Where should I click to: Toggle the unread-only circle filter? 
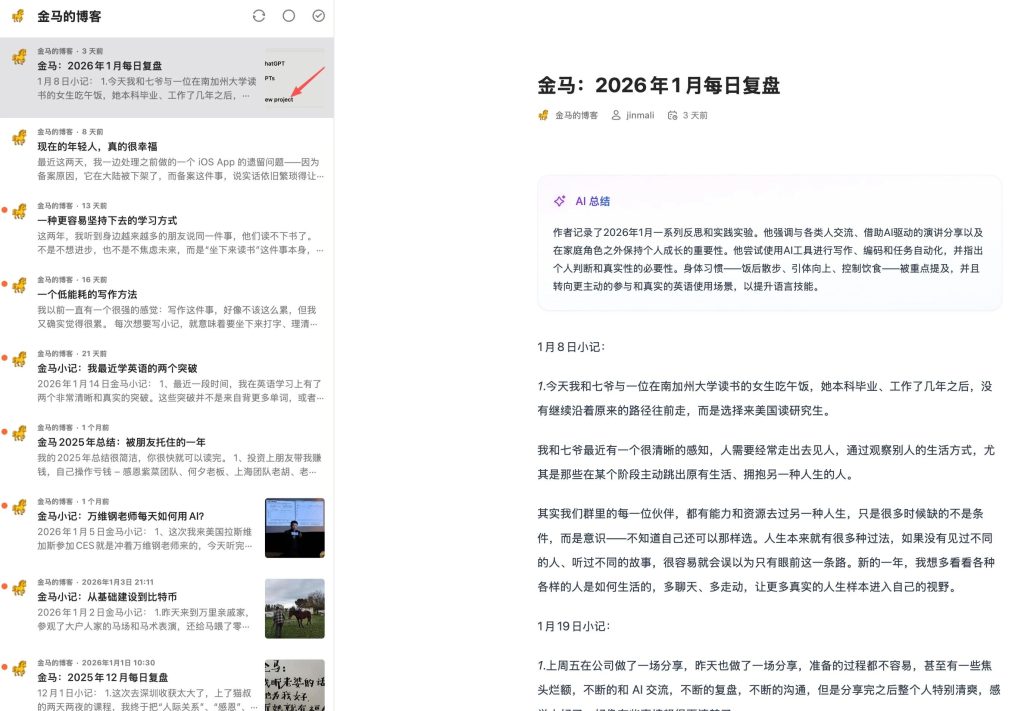point(289,16)
